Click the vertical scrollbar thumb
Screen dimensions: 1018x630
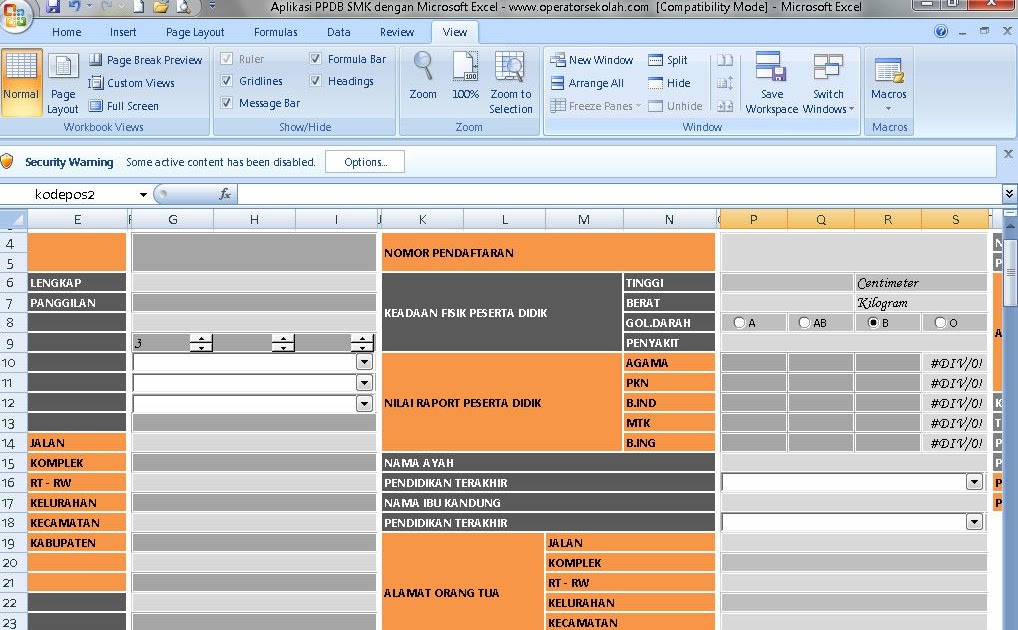coord(1010,271)
